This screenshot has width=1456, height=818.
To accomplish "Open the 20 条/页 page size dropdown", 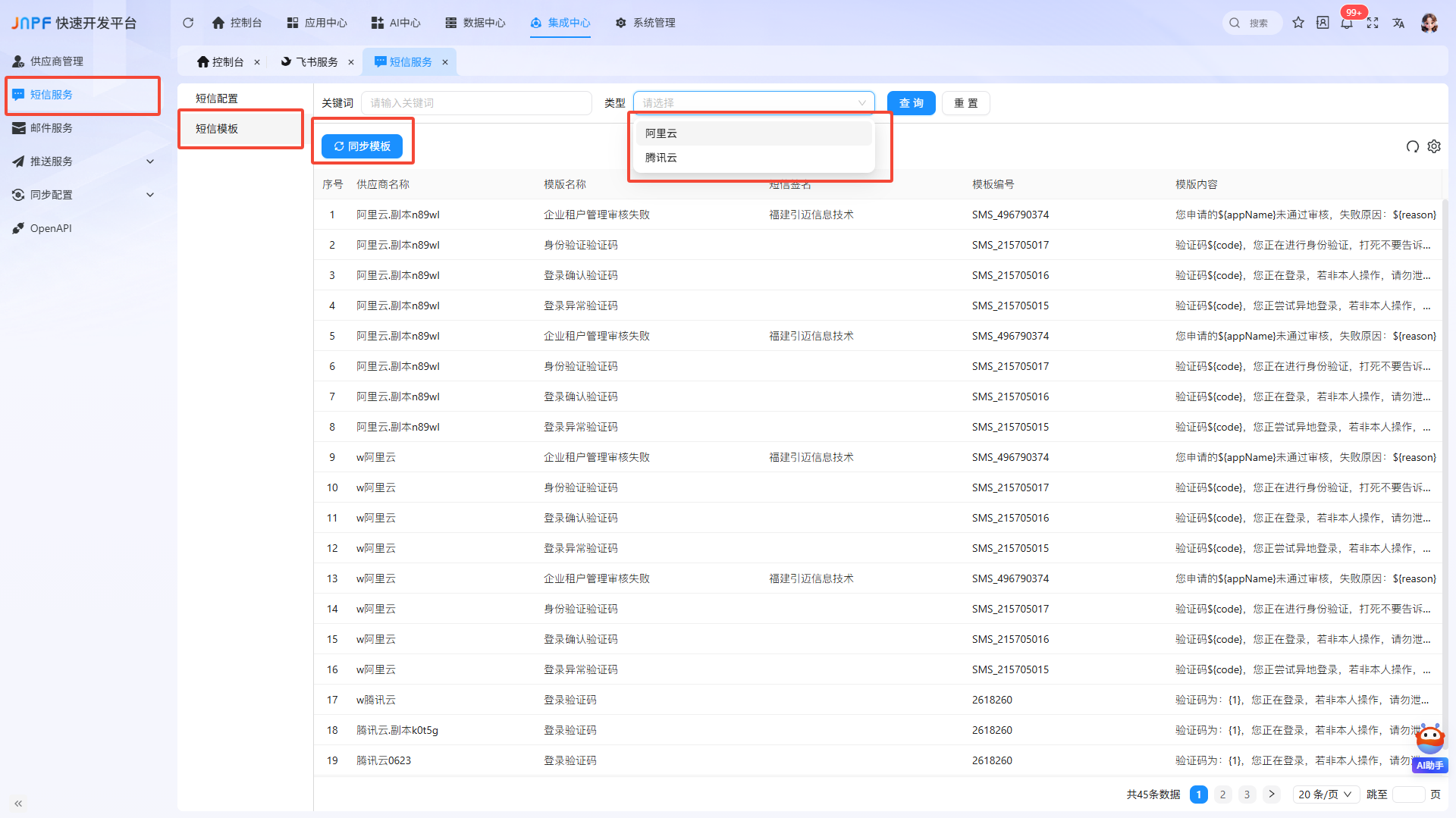I will pos(1325,794).
